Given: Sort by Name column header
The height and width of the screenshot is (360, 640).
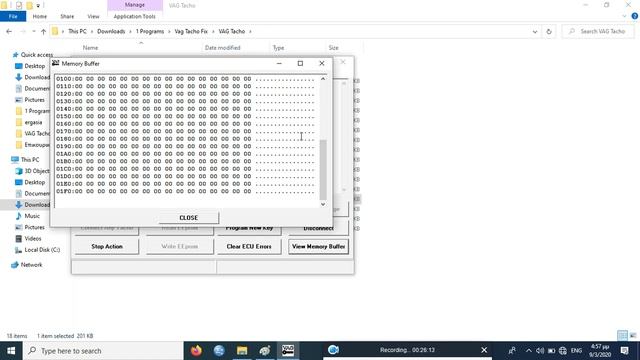Looking at the screenshot, I should (x=91, y=48).
